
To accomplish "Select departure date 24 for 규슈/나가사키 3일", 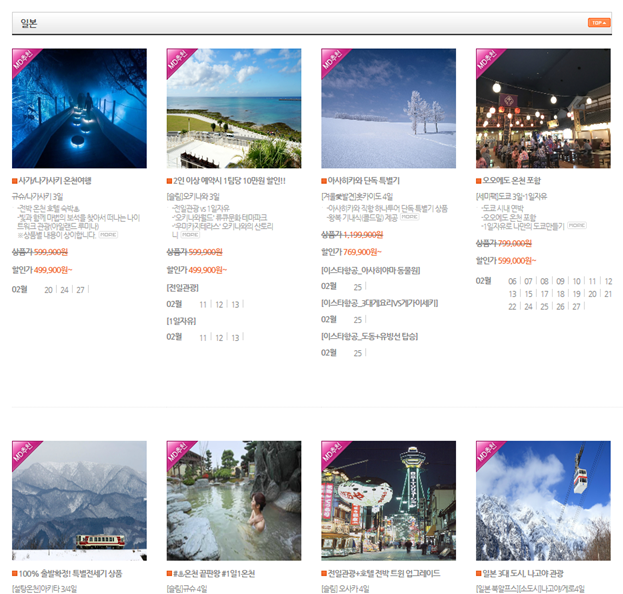I will coord(64,290).
